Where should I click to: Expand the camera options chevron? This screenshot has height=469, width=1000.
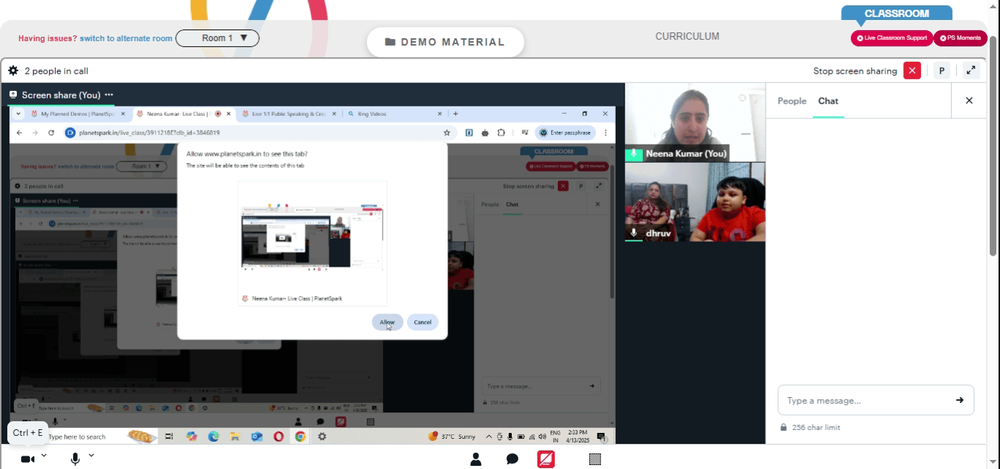[x=44, y=456]
